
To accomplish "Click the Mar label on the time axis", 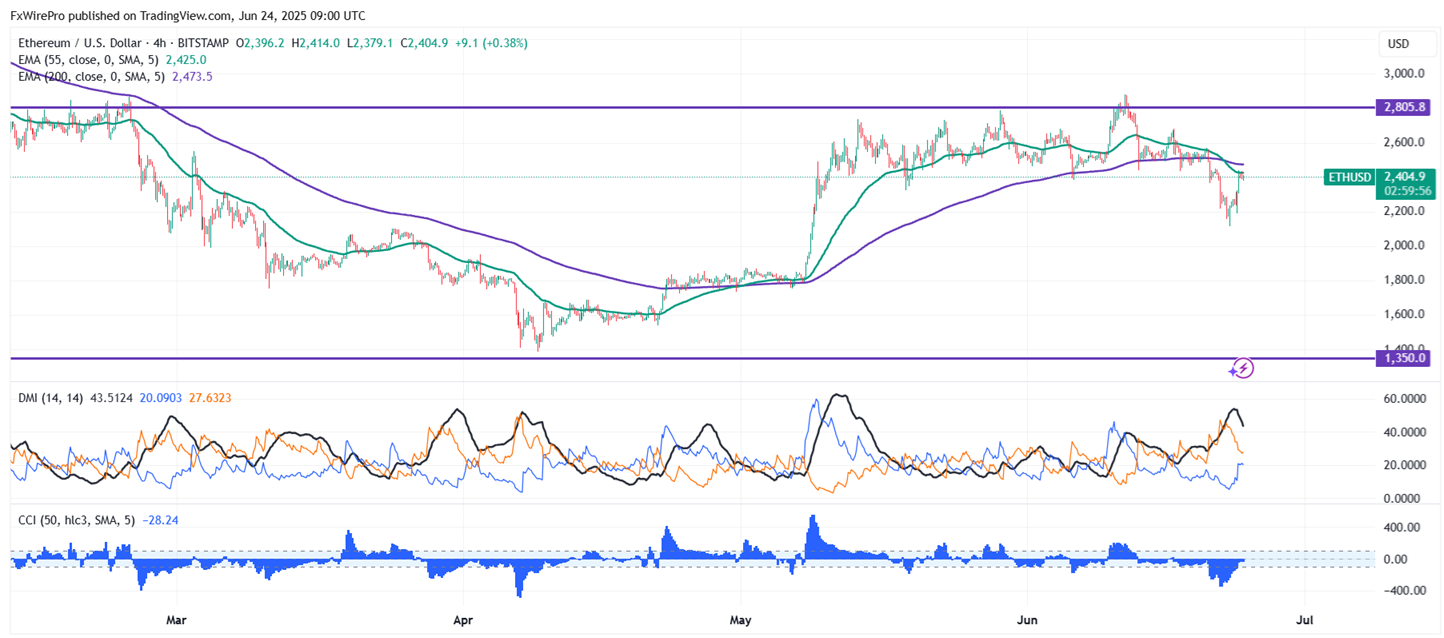I will [176, 621].
